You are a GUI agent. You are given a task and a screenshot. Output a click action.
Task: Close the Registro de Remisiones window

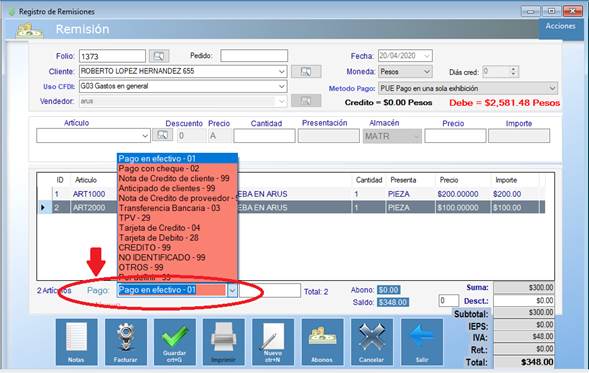coord(572,11)
